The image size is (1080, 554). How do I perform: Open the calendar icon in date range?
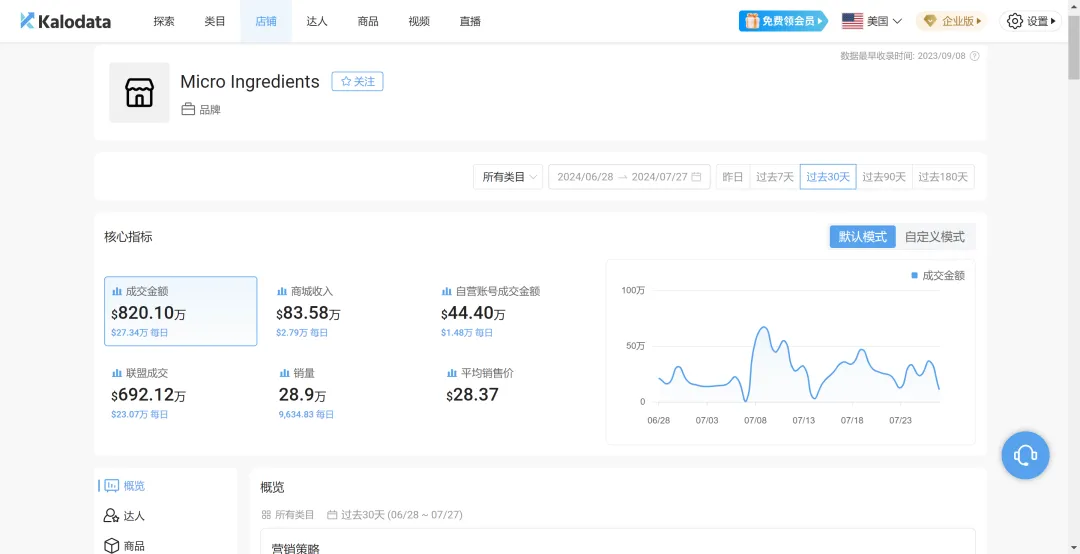[696, 177]
